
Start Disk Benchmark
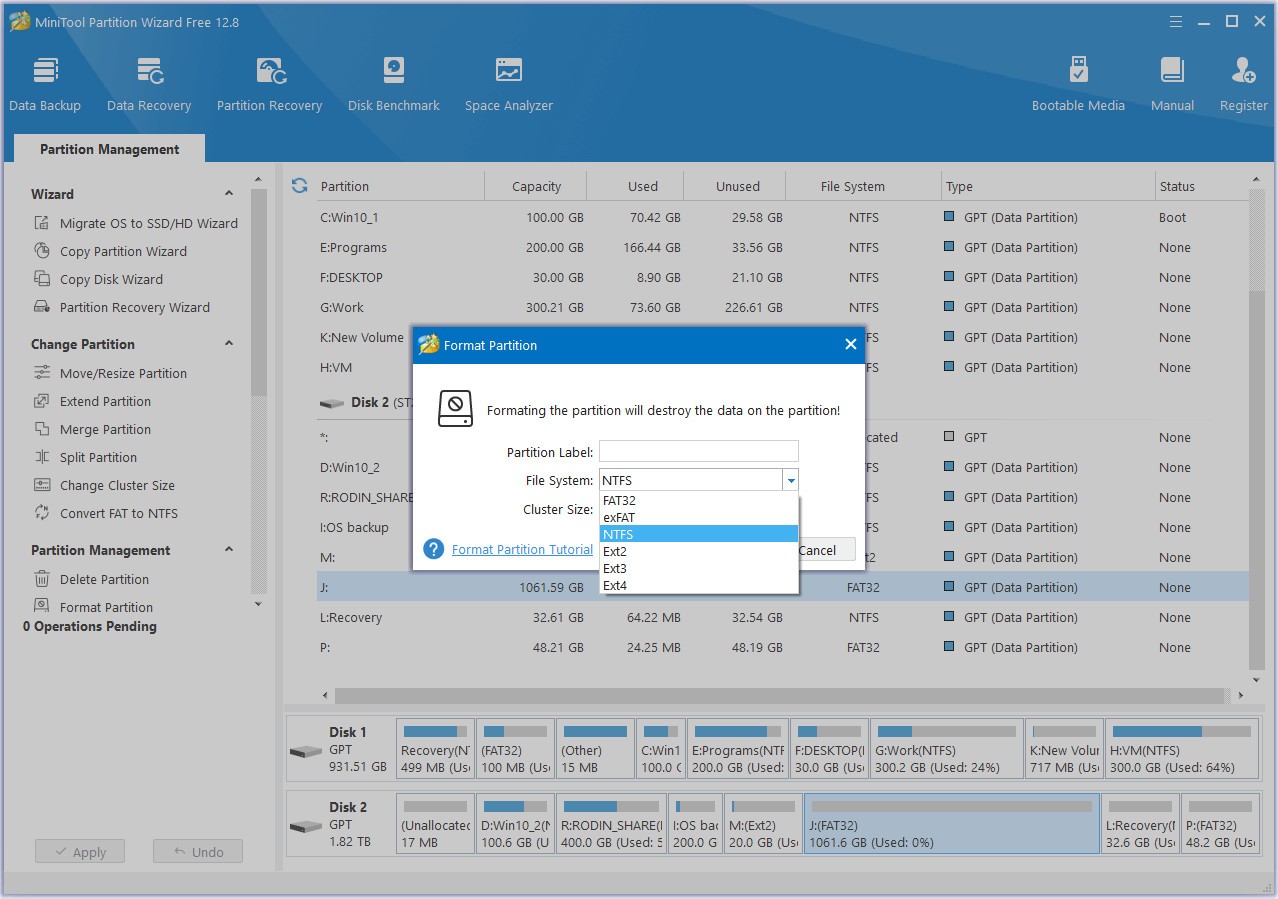pyautogui.click(x=393, y=82)
